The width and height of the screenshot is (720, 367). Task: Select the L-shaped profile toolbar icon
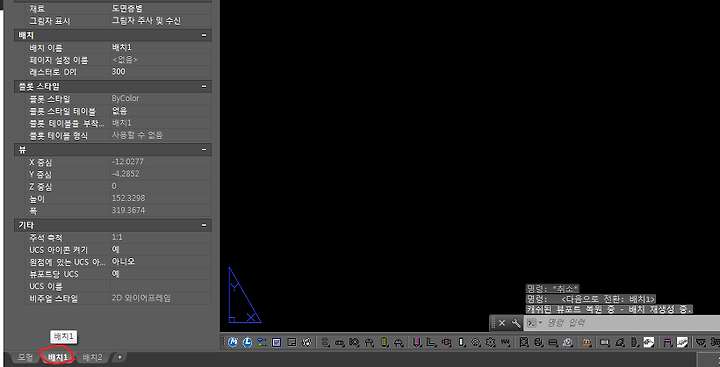coord(431,342)
